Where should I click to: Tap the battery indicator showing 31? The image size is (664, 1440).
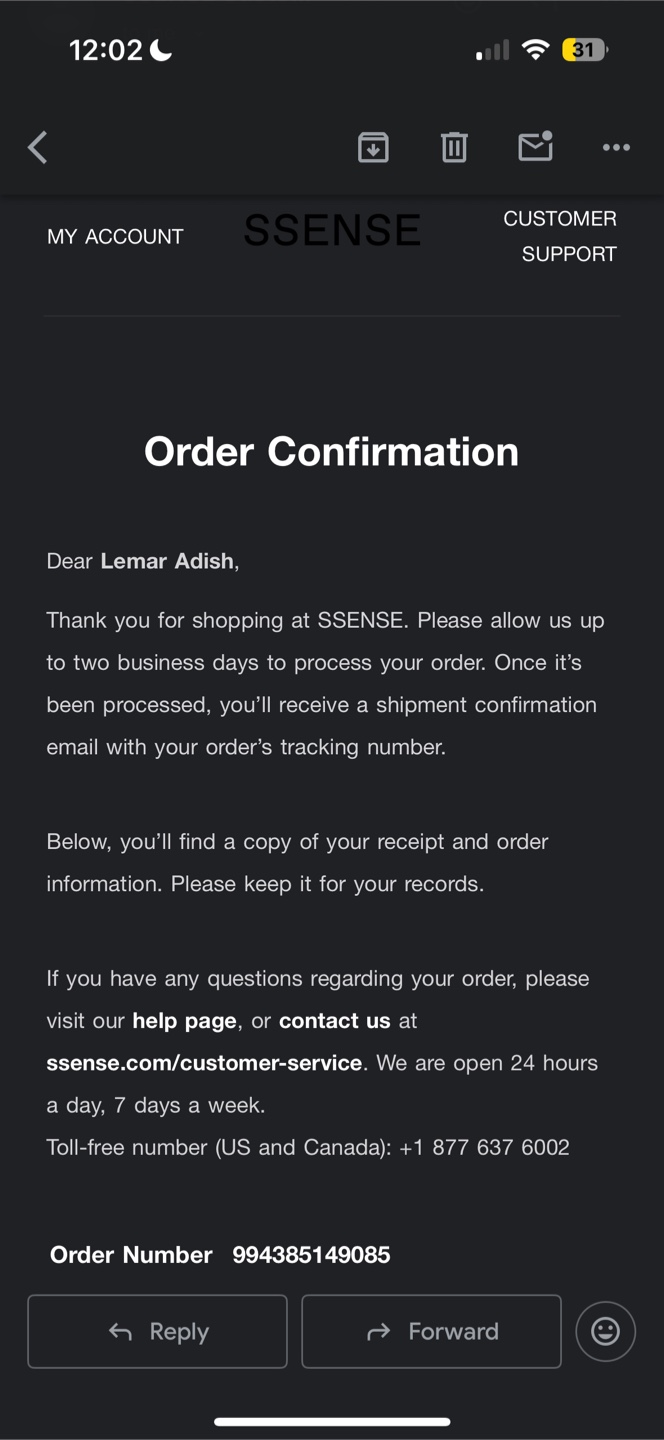coord(585,50)
